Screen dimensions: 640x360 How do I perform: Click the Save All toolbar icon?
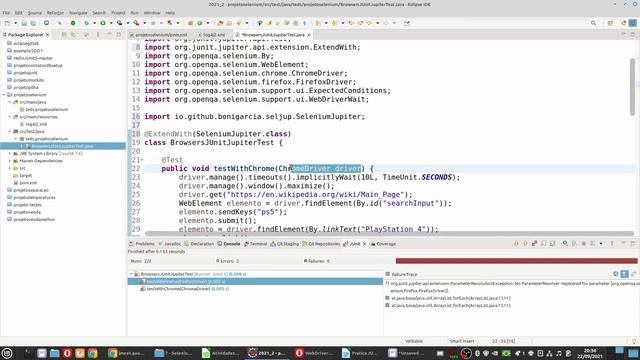pos(33,23)
